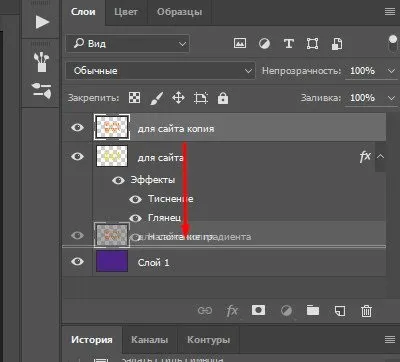
Task: Hide the Слой 1 layer
Action: 77,261
